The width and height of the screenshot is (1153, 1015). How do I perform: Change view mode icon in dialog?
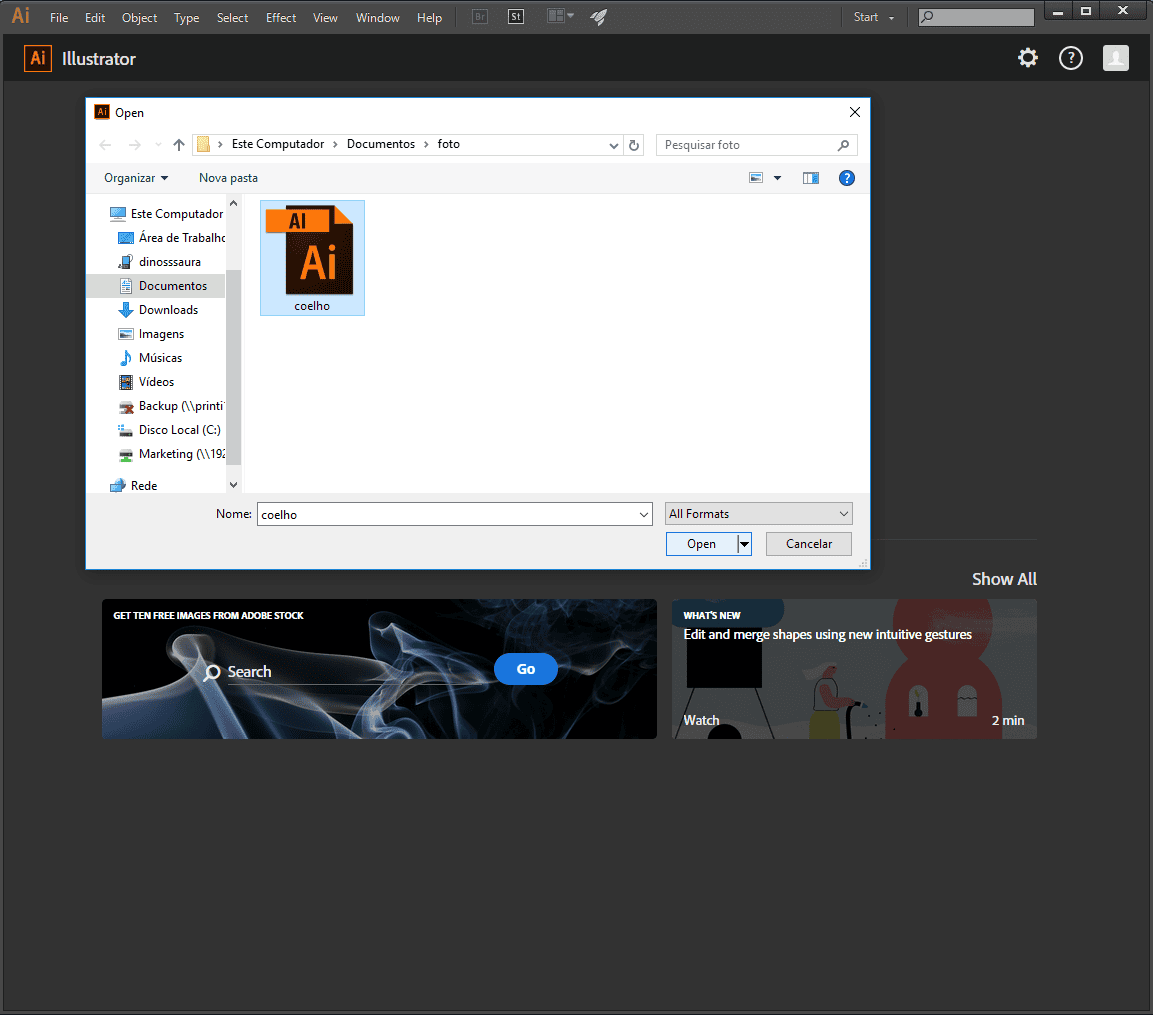click(x=756, y=178)
